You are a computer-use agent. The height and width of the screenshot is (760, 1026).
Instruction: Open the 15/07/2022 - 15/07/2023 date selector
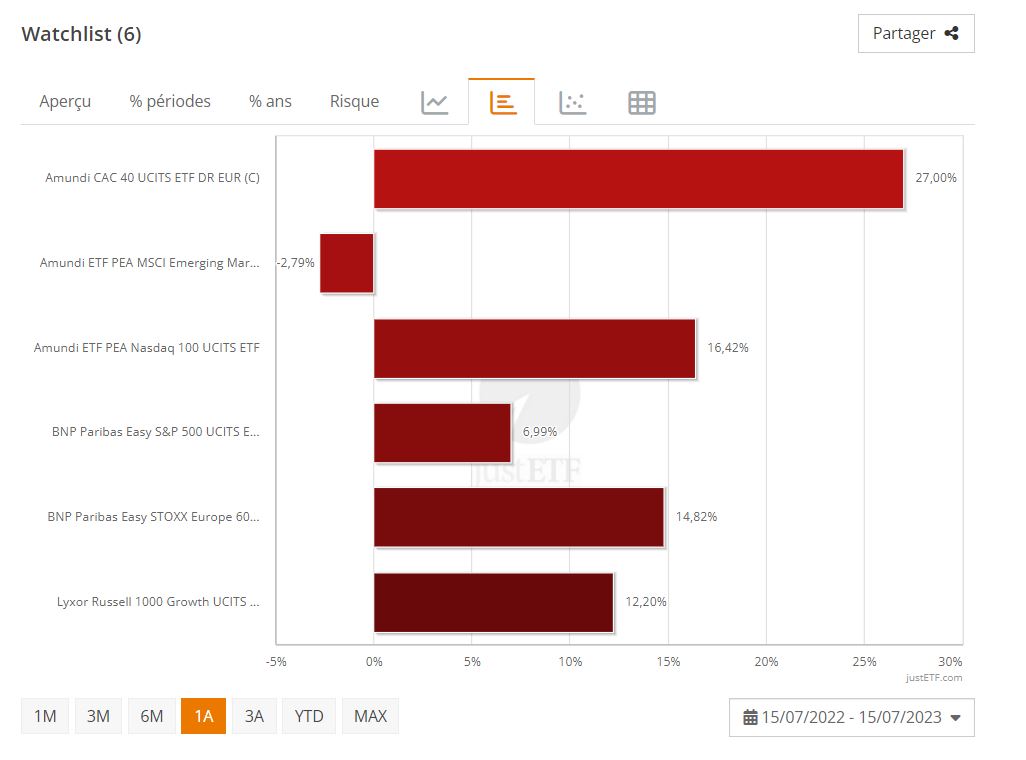[x=851, y=717]
